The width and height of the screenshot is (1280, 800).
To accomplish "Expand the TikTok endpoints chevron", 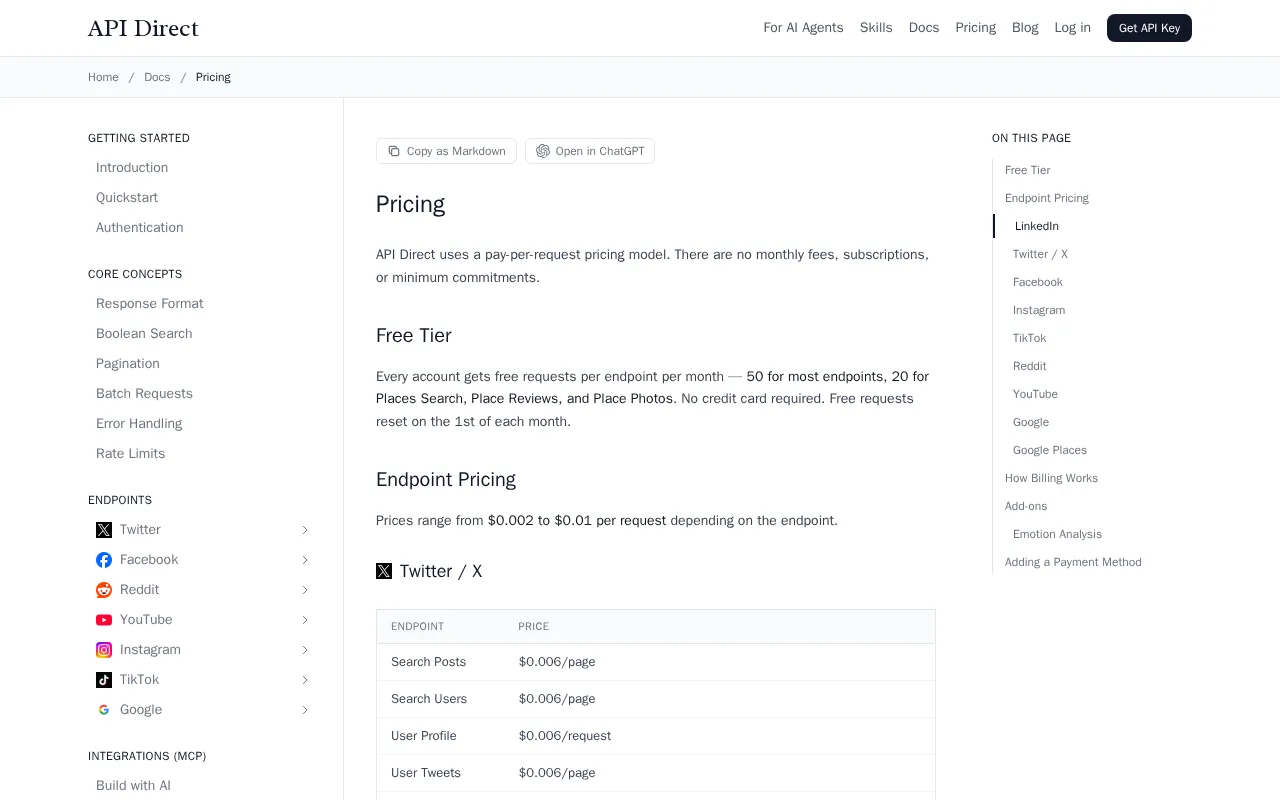I will tap(305, 680).
